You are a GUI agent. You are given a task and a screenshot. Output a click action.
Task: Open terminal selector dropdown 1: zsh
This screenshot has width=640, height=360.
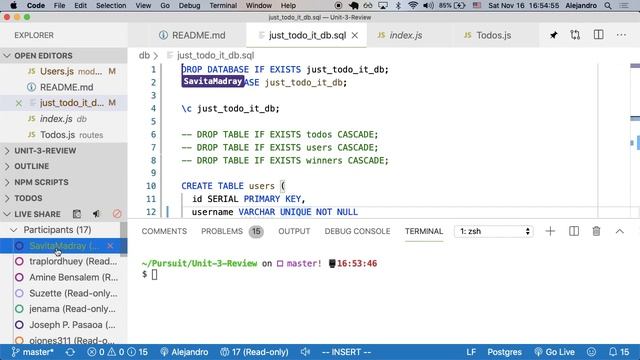coord(493,231)
